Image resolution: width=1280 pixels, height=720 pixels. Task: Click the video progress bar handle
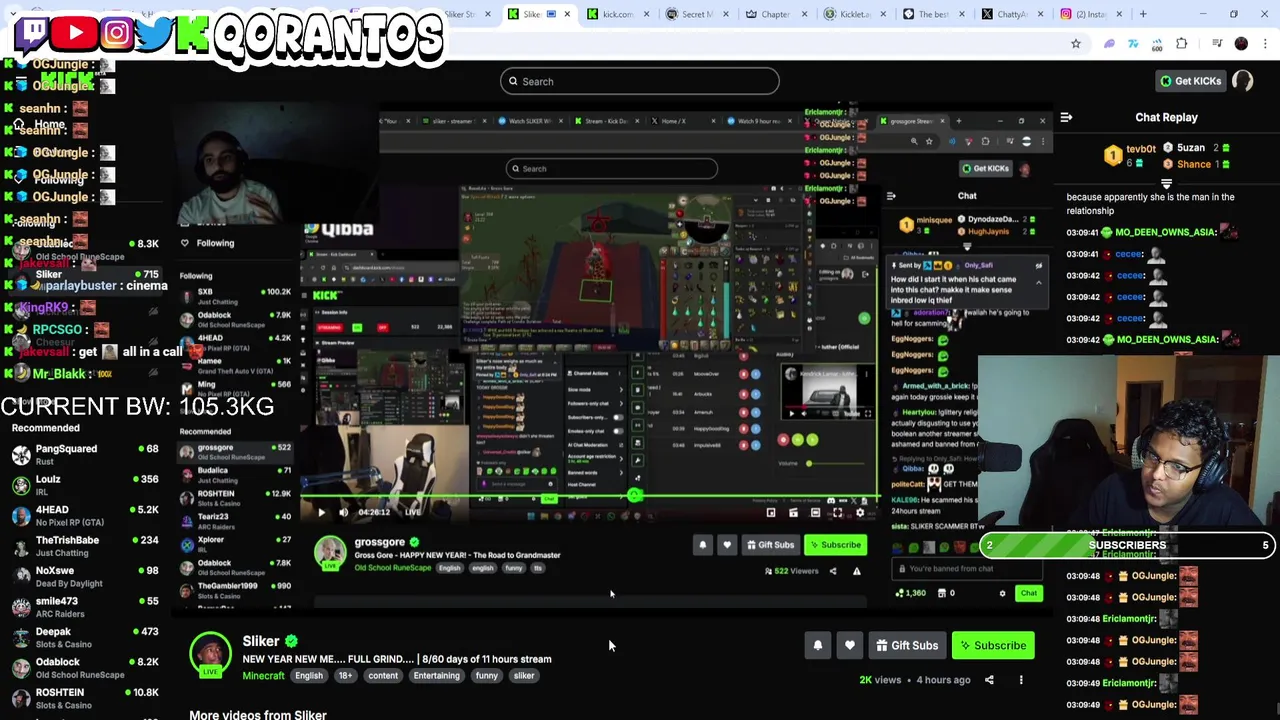click(x=634, y=496)
